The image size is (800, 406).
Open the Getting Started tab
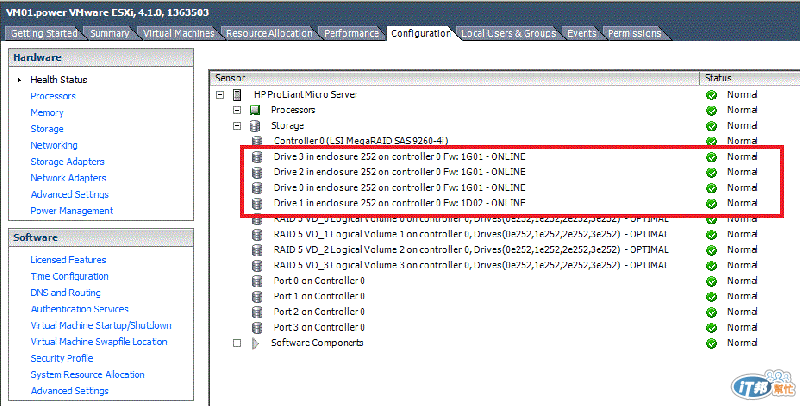click(x=44, y=33)
